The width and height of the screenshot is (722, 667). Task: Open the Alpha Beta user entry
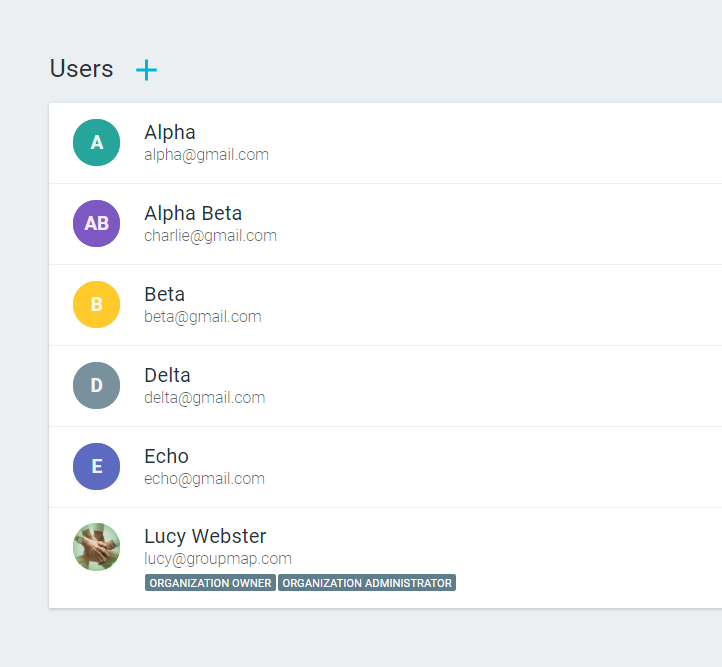click(x=193, y=213)
